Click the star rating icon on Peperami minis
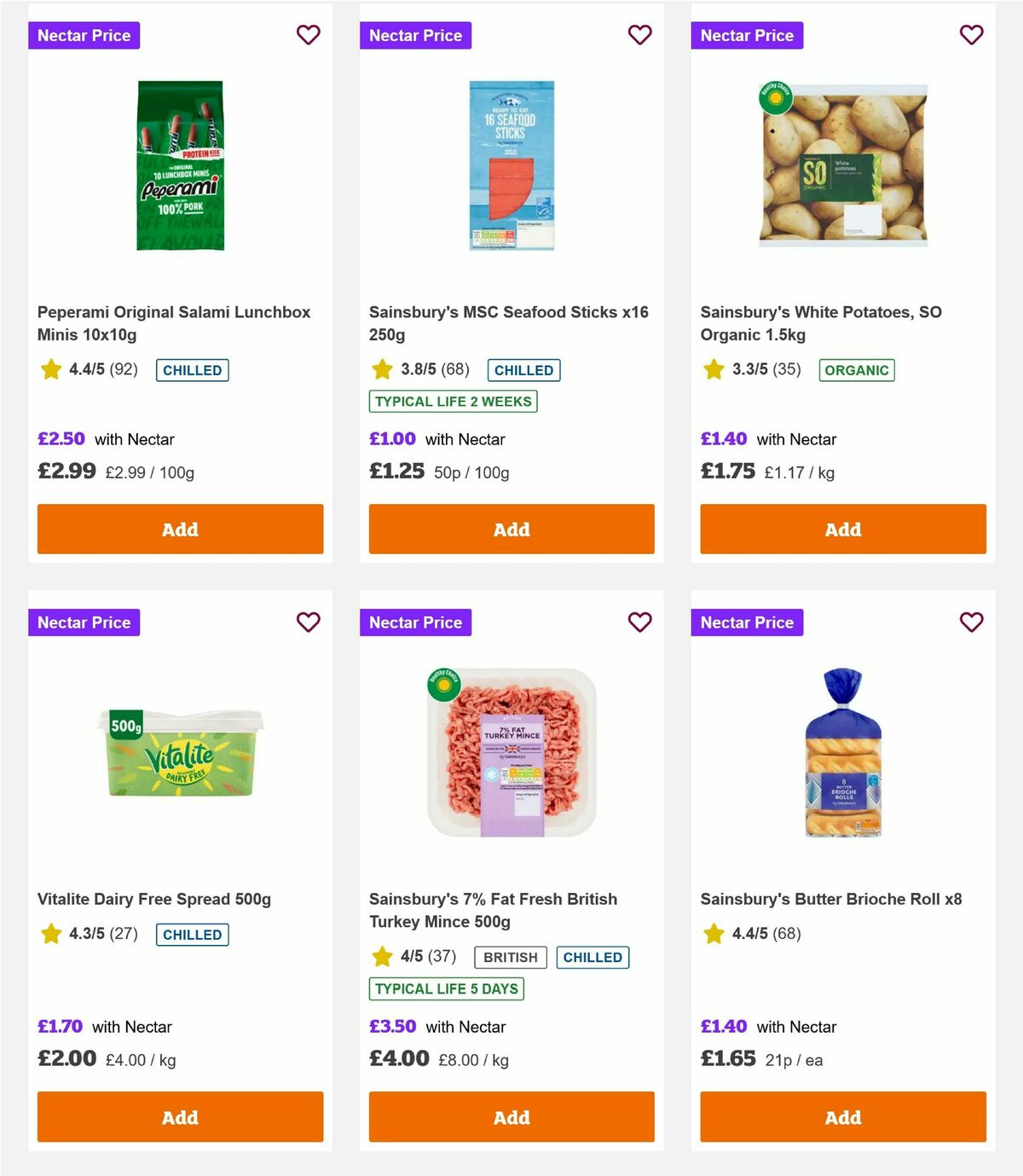Viewport: 1023px width, 1176px height. coord(50,369)
